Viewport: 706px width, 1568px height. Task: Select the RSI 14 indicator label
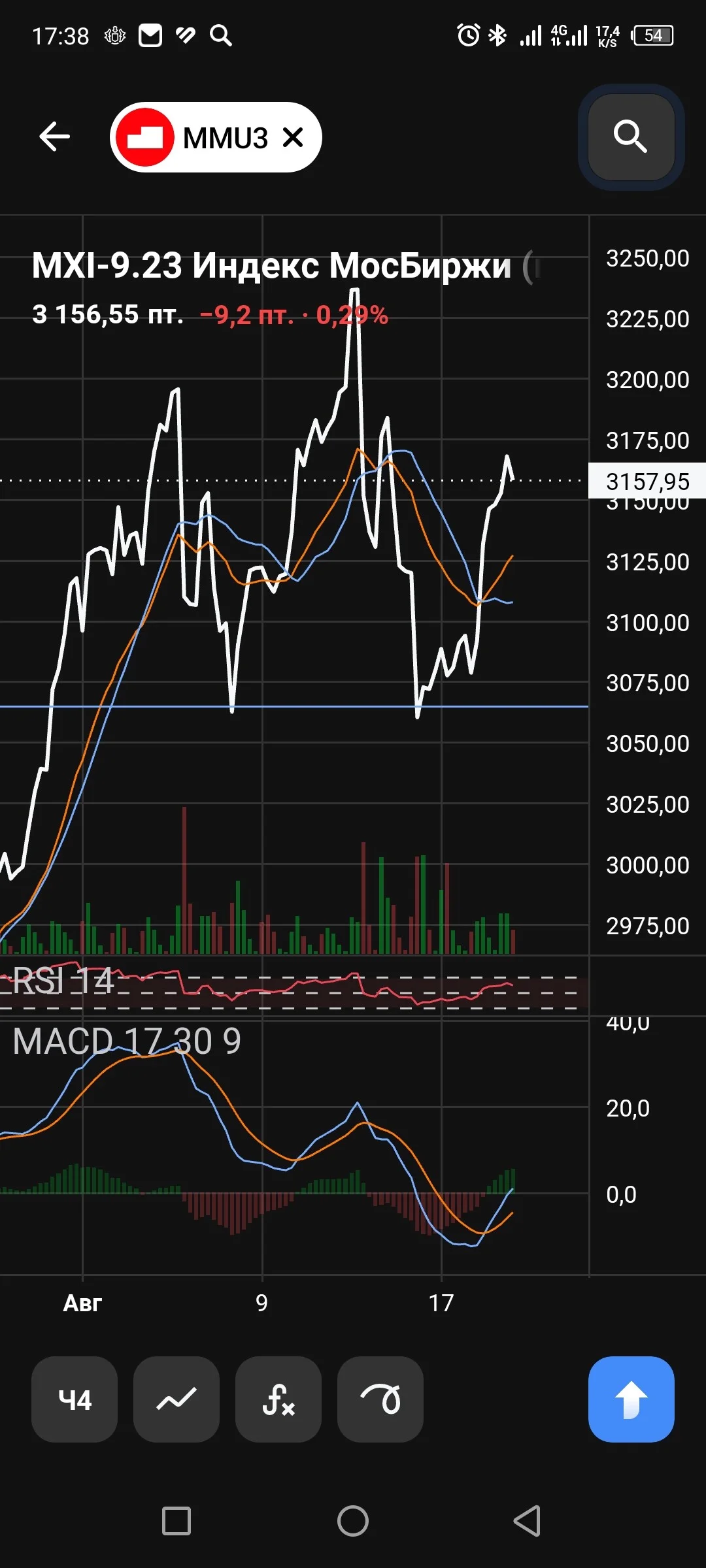tap(63, 981)
